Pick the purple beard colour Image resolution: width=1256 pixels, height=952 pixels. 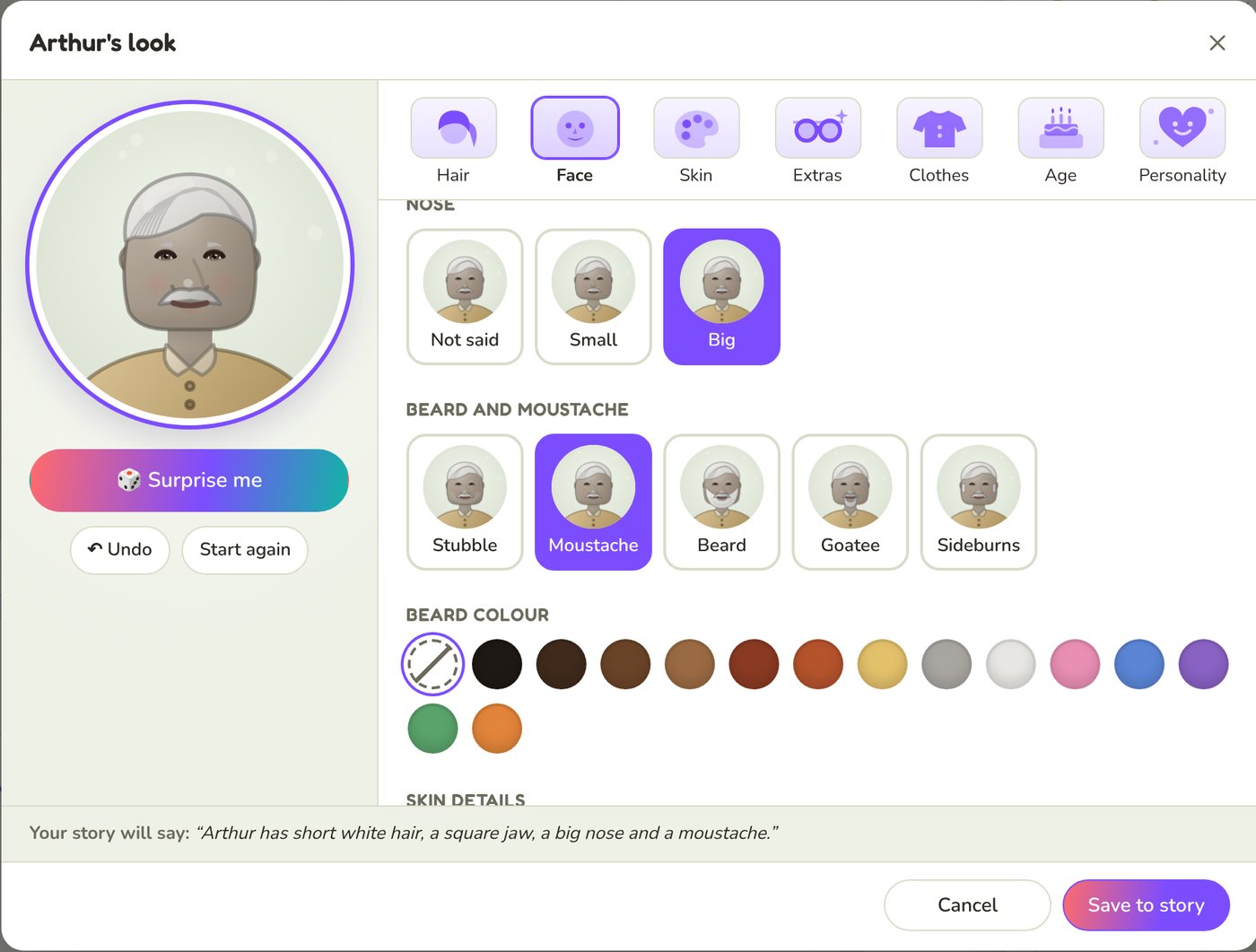[1203, 664]
